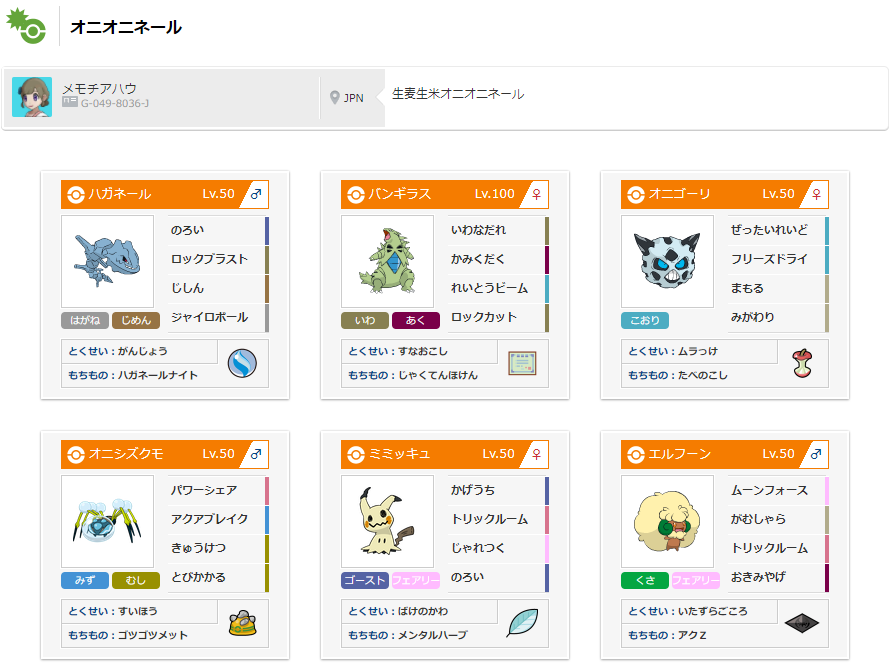
Task: Click the move ムーンフォース
Action: click(x=769, y=490)
